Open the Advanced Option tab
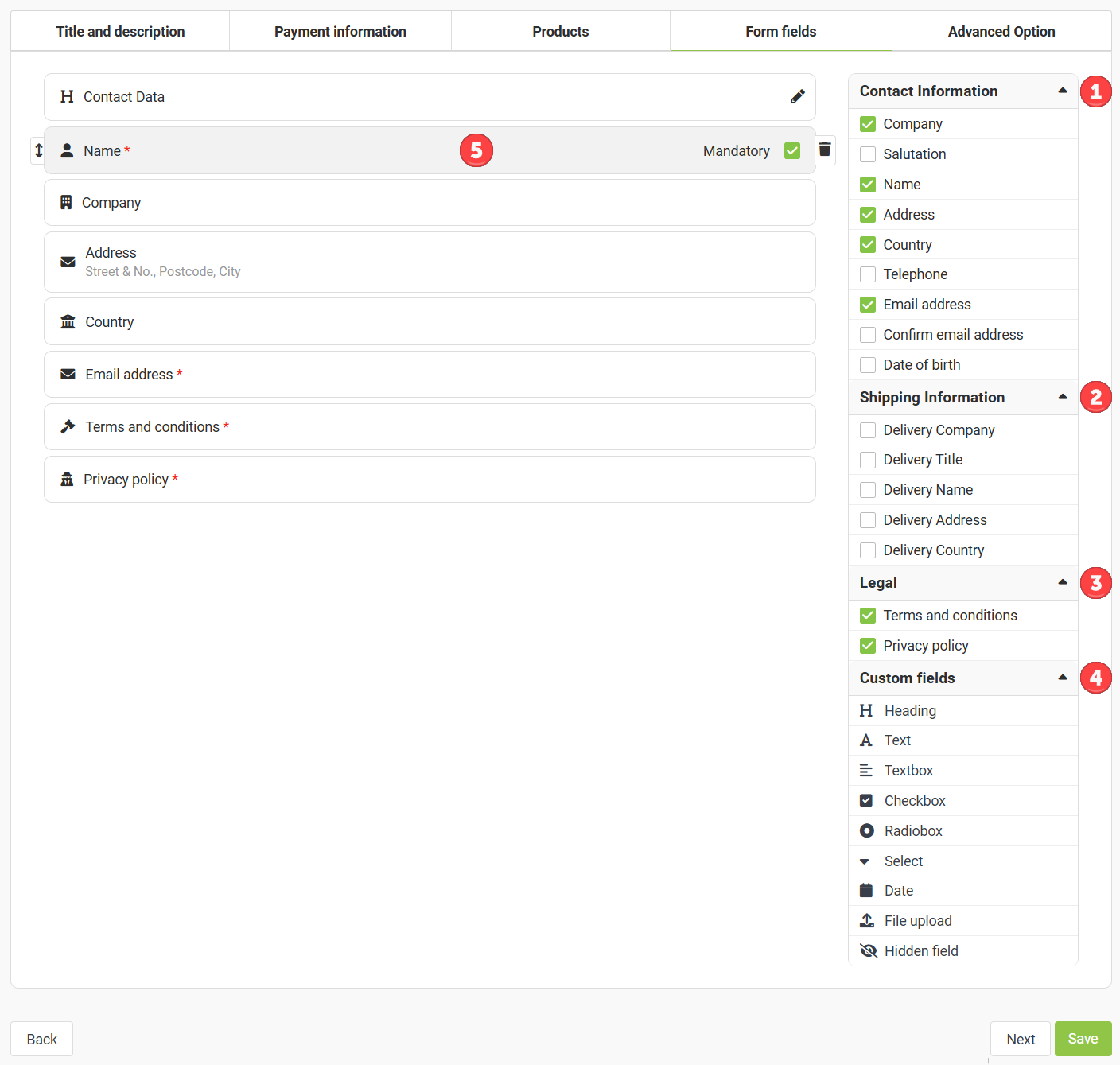 pos(1001,32)
